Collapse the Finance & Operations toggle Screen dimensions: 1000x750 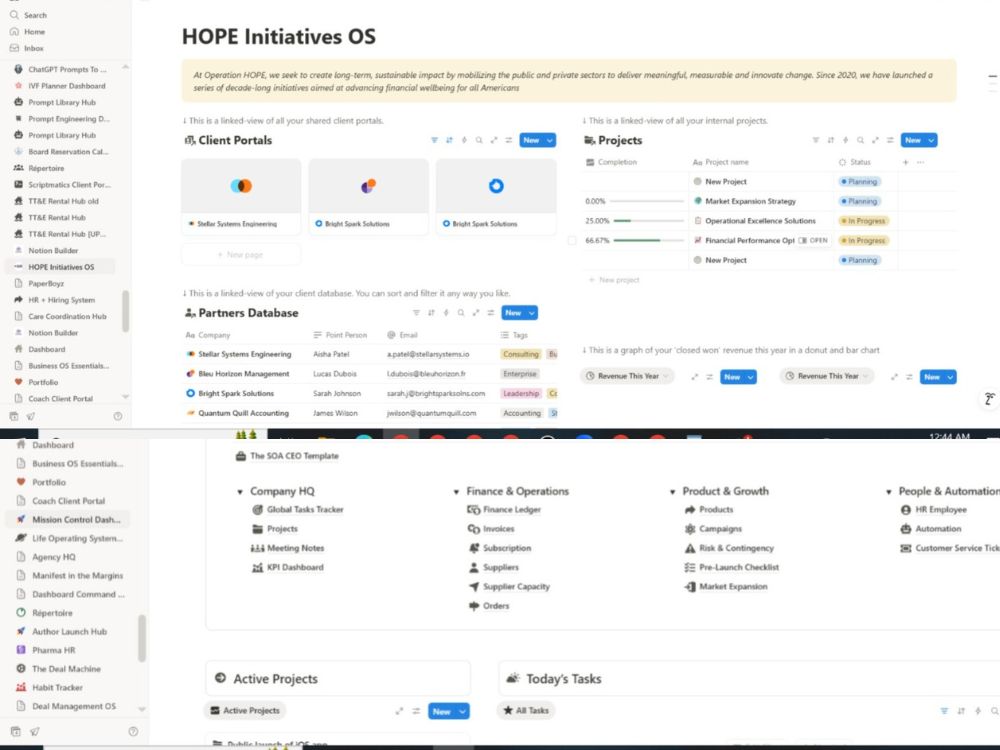[x=456, y=492]
